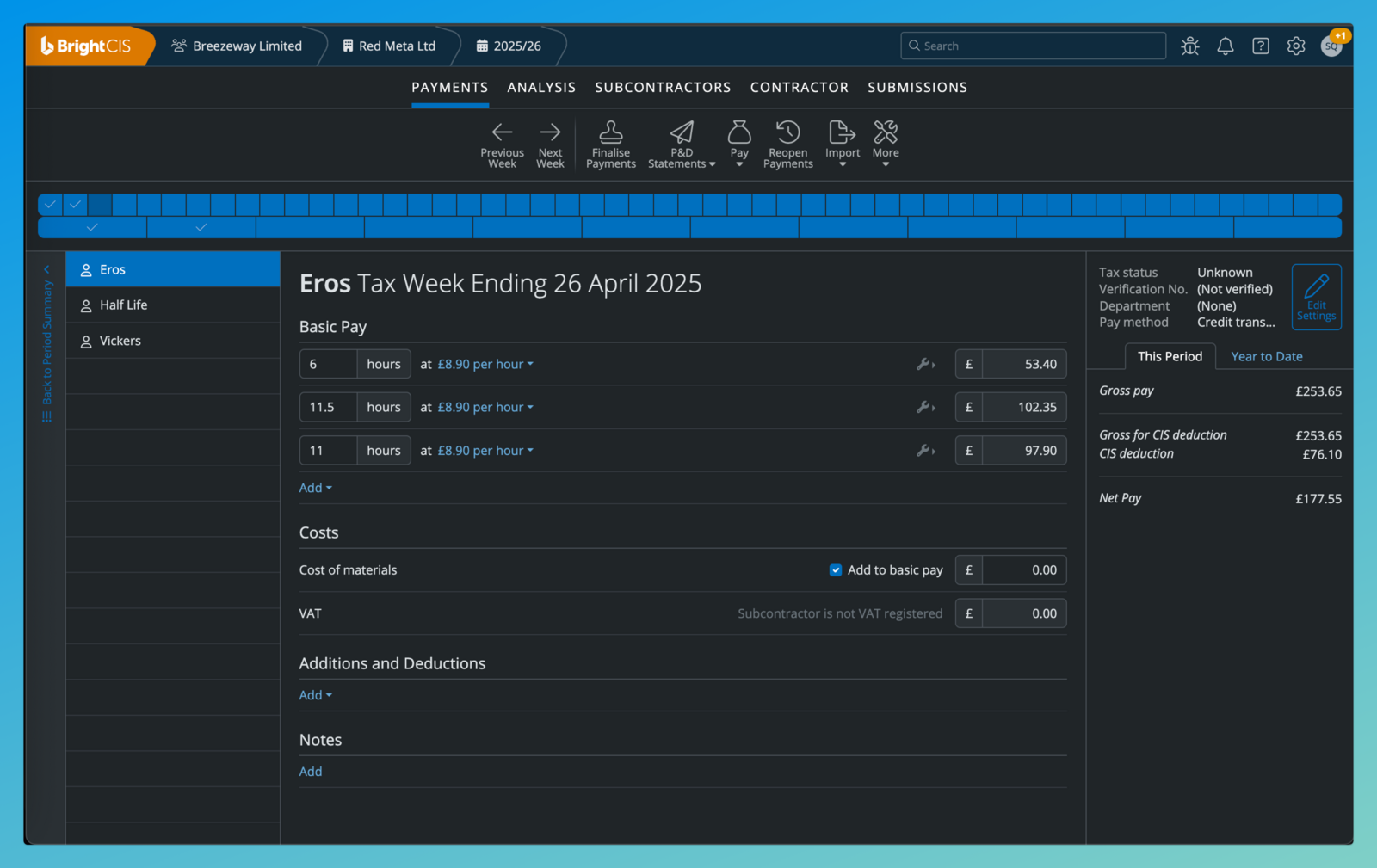Open wrench options for the 11.5 hours row
1377x868 pixels.
(x=926, y=408)
